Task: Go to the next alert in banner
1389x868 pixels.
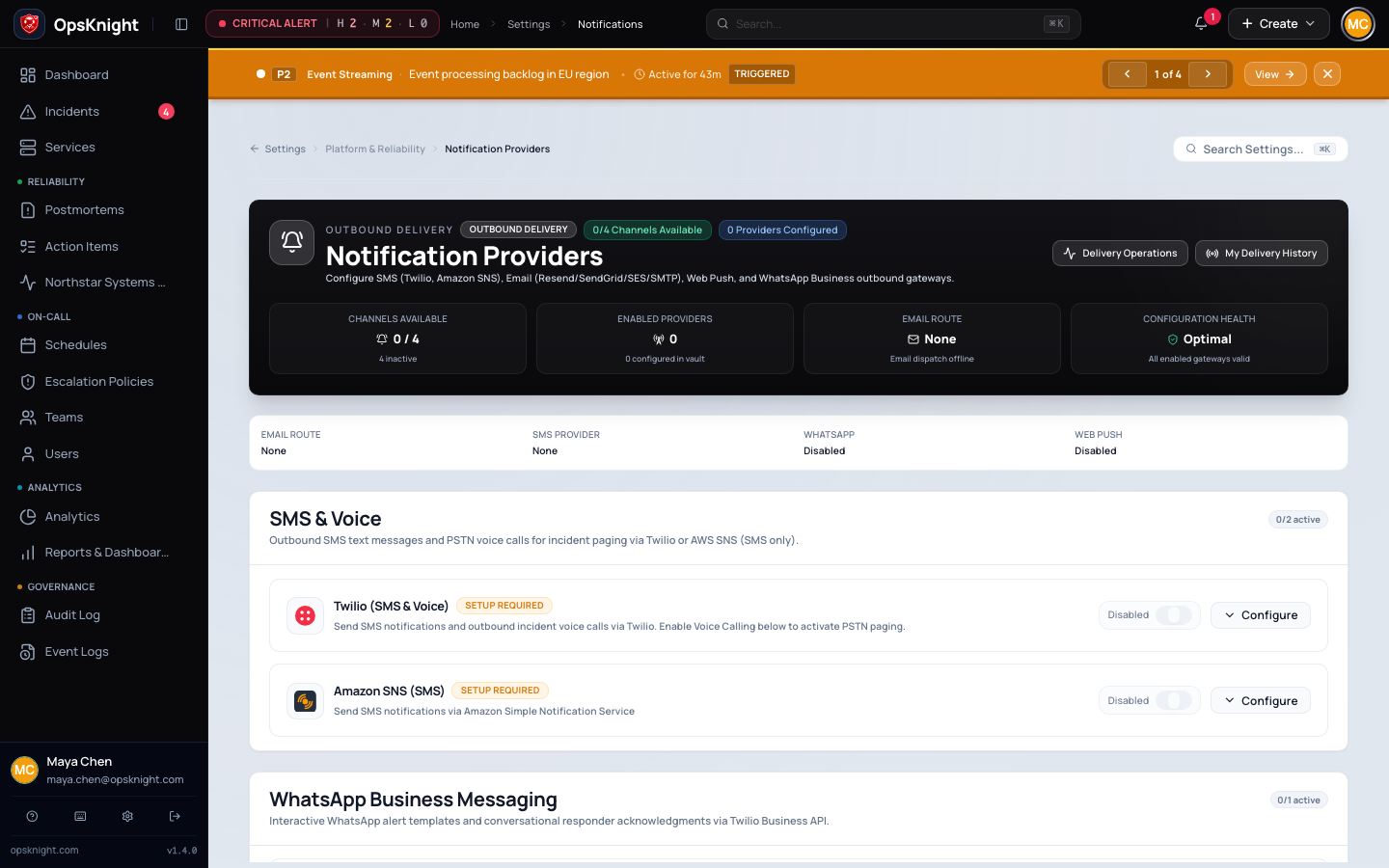Action: 1208,74
